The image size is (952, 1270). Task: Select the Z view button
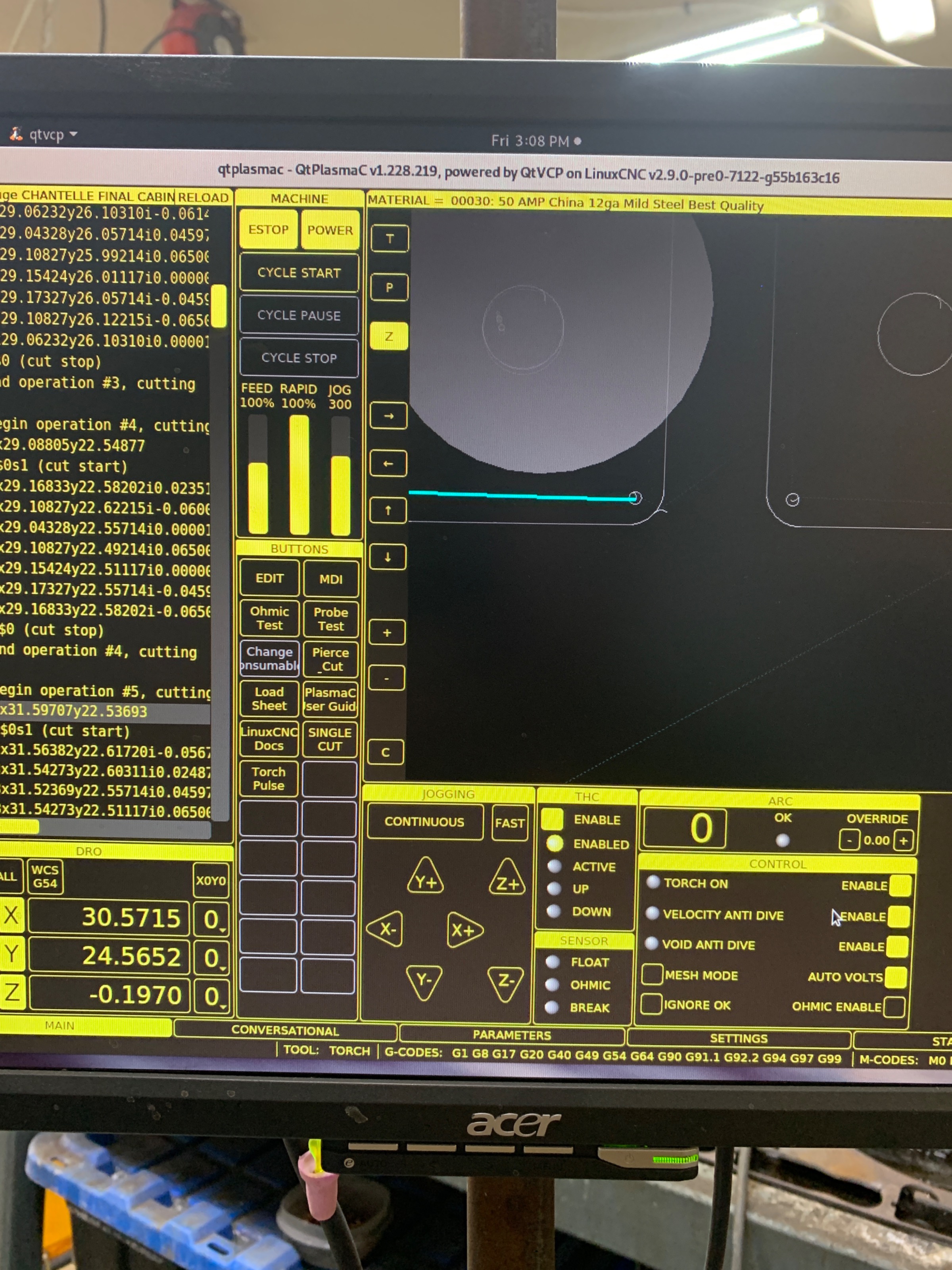click(x=389, y=337)
